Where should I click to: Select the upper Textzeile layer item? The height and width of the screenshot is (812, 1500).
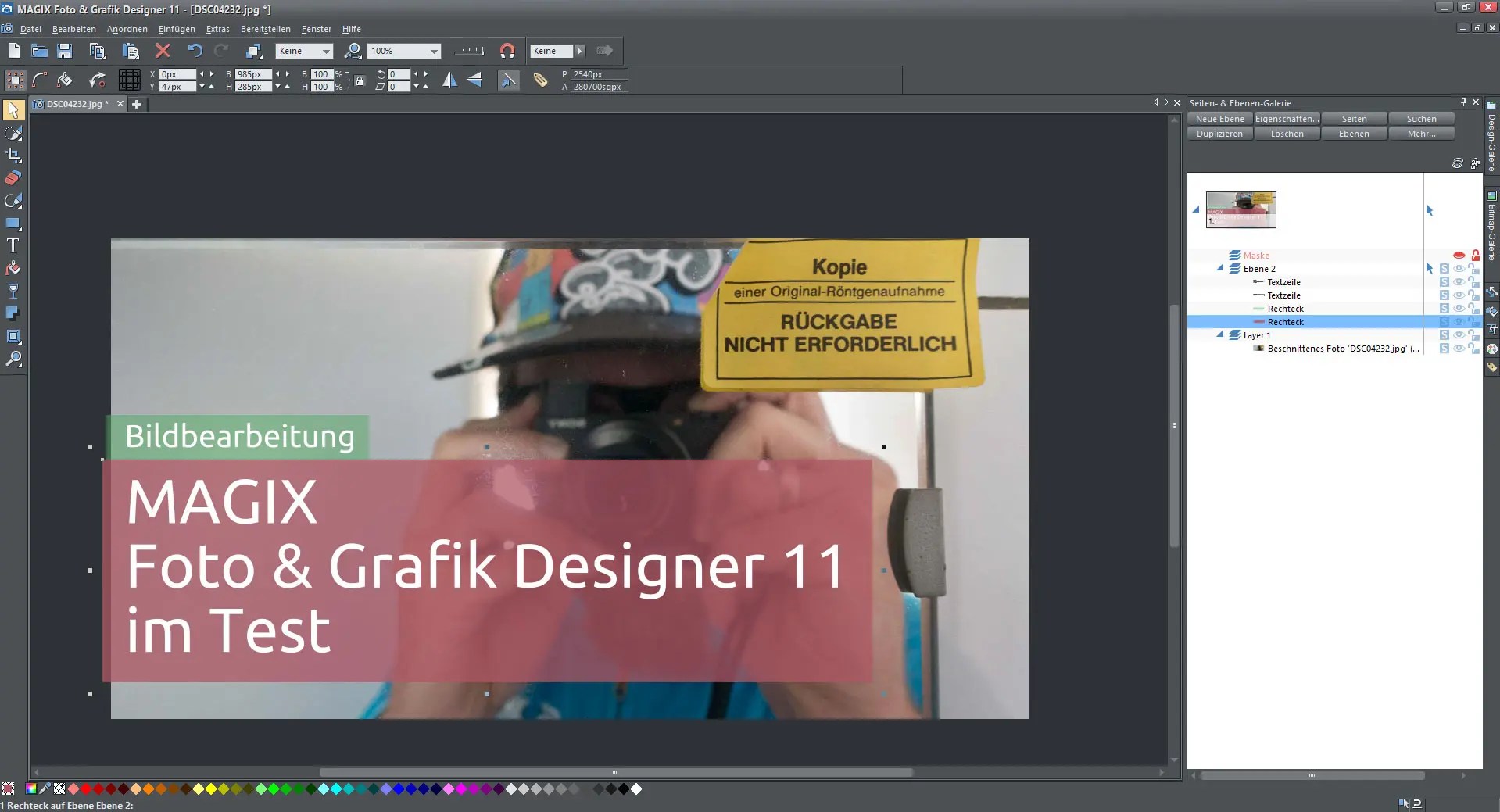click(x=1283, y=282)
